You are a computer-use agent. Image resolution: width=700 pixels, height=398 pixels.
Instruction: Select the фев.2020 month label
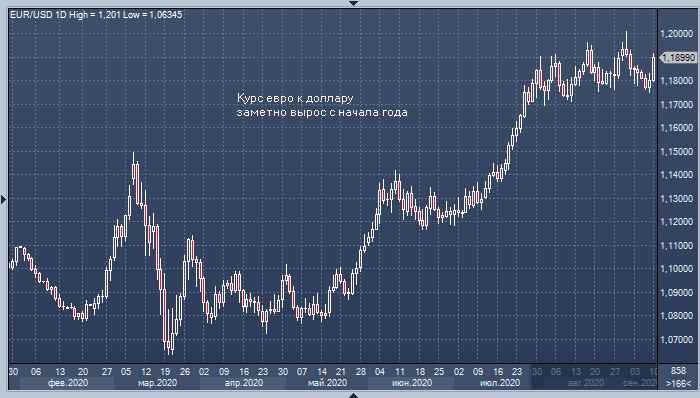pyautogui.click(x=68, y=383)
